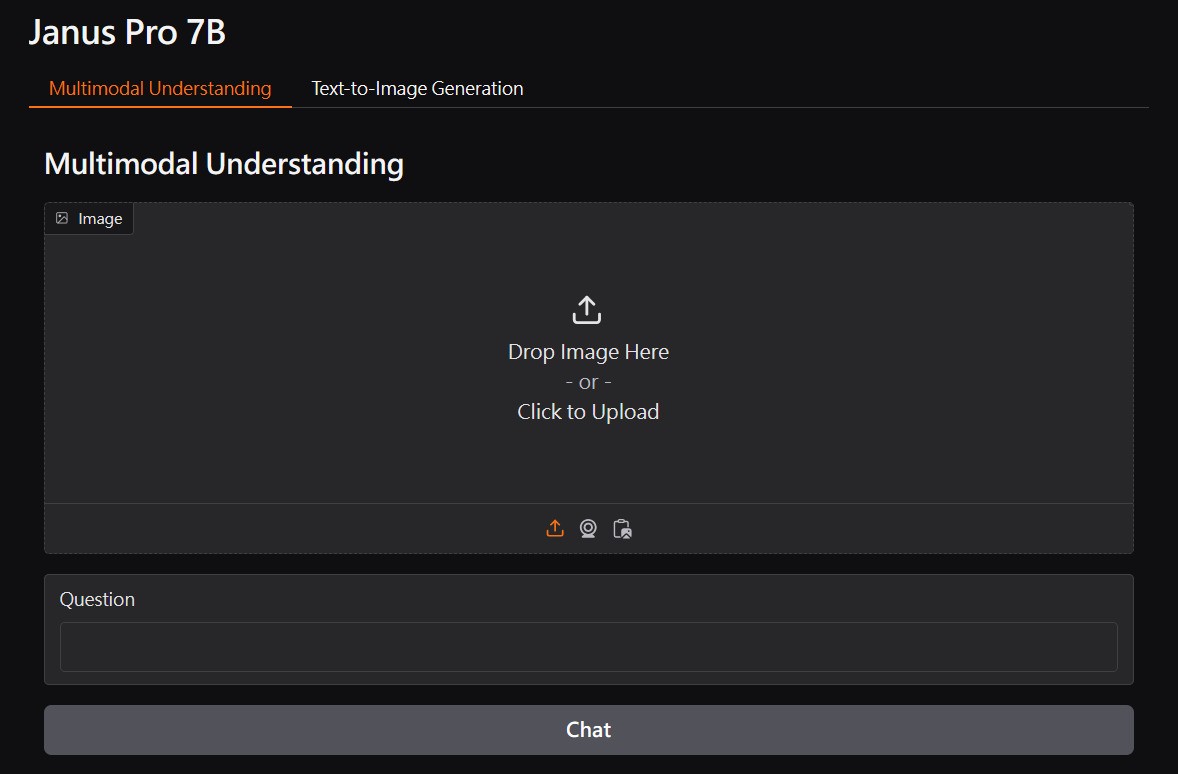Select the upload file source icon
The width and height of the screenshot is (1178, 774).
[x=555, y=529]
